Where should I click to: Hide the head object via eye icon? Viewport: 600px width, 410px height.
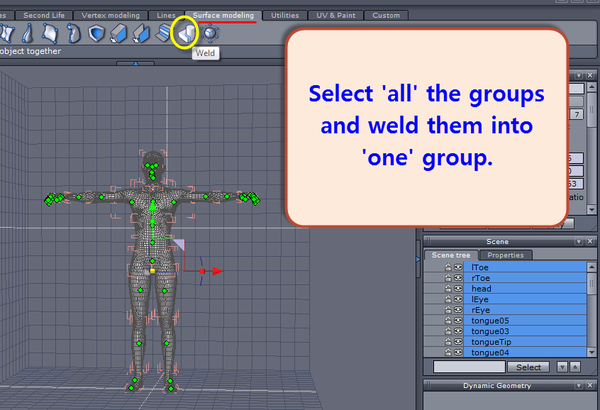pyautogui.click(x=458, y=289)
